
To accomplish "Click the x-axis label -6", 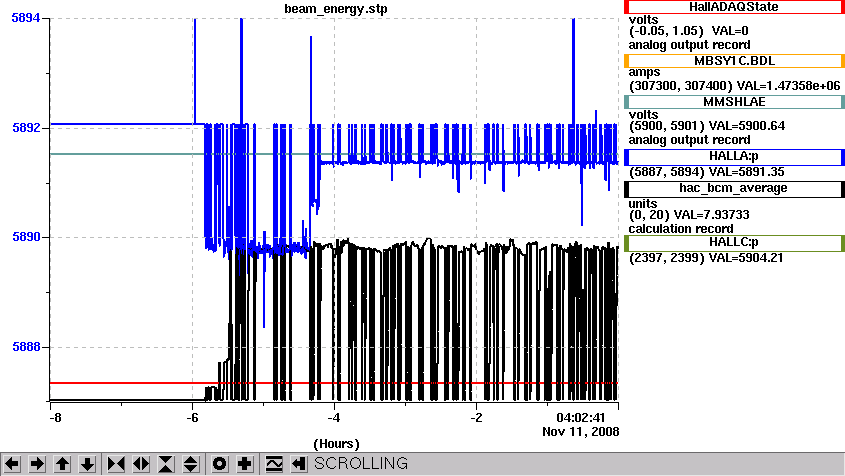I will (x=192, y=418).
